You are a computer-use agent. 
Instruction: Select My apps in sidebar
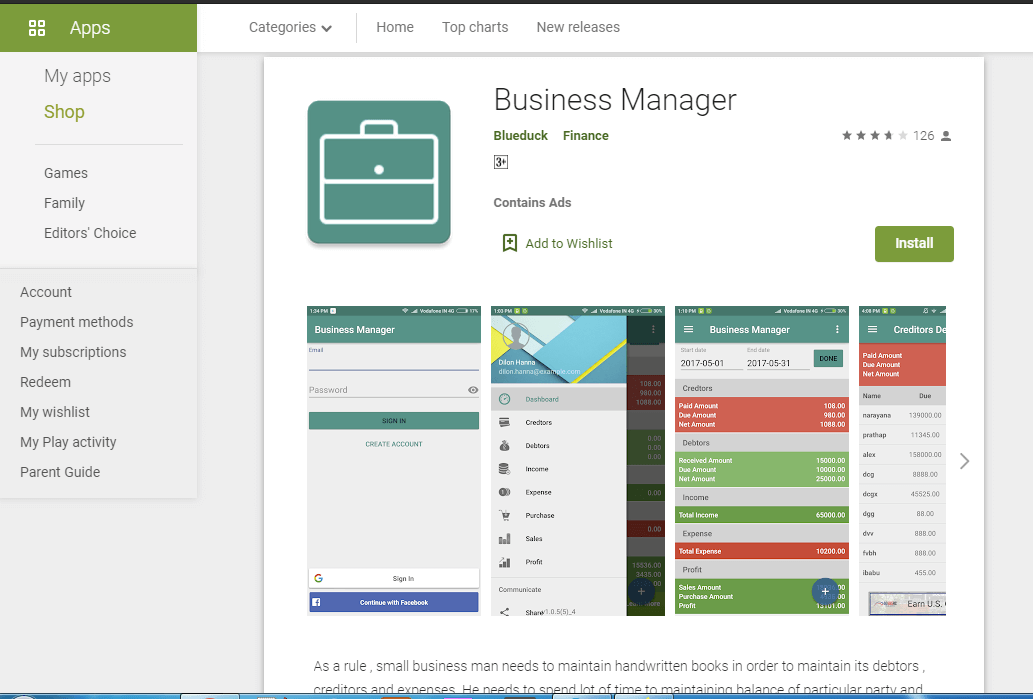pyautogui.click(x=77, y=76)
